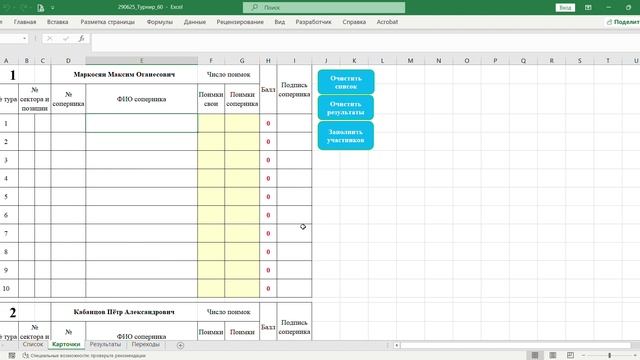Click the Очистить список button
This screenshot has width=640, height=360.
tap(346, 82)
